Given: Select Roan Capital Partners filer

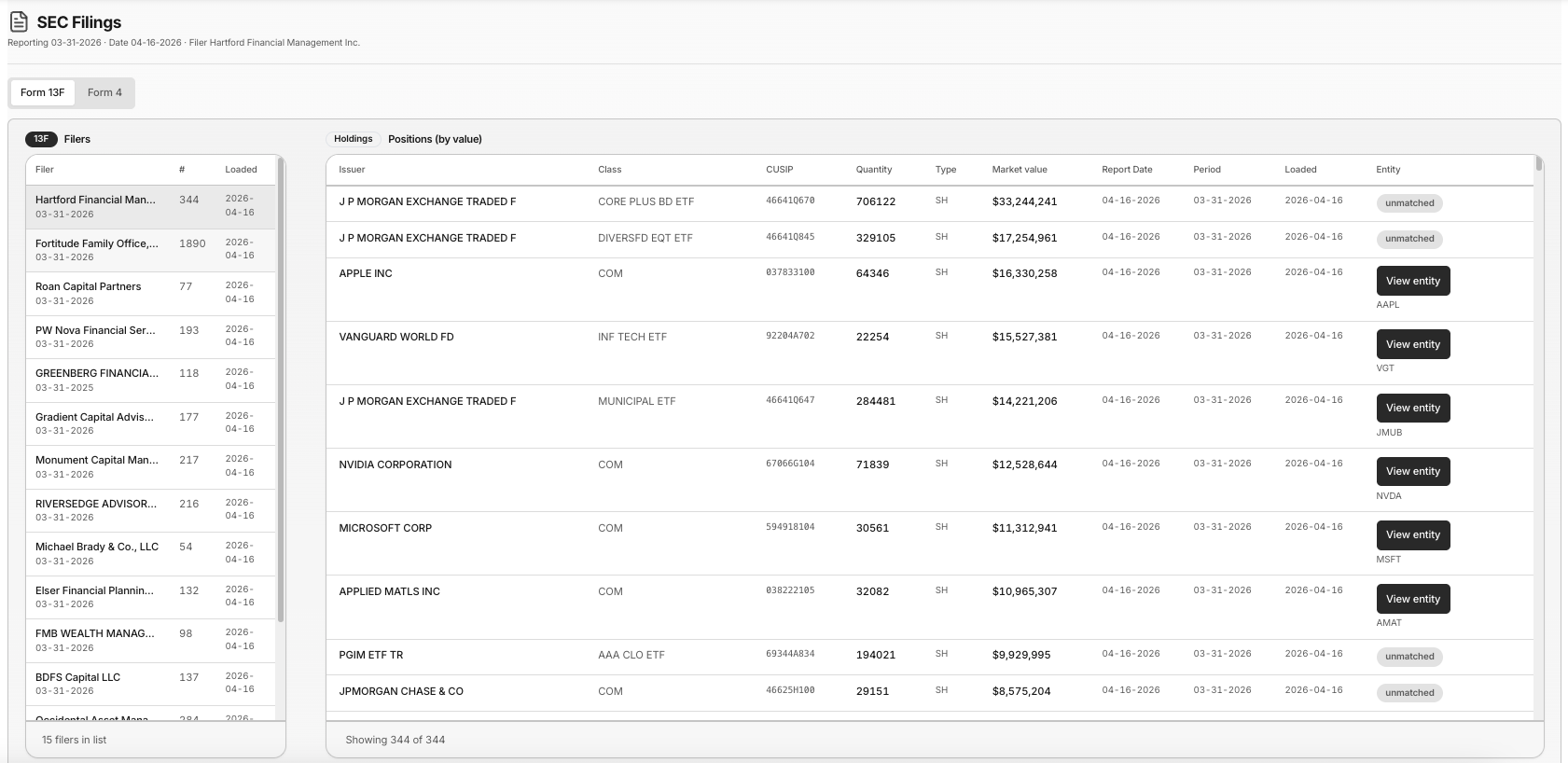Looking at the screenshot, I should pos(150,294).
